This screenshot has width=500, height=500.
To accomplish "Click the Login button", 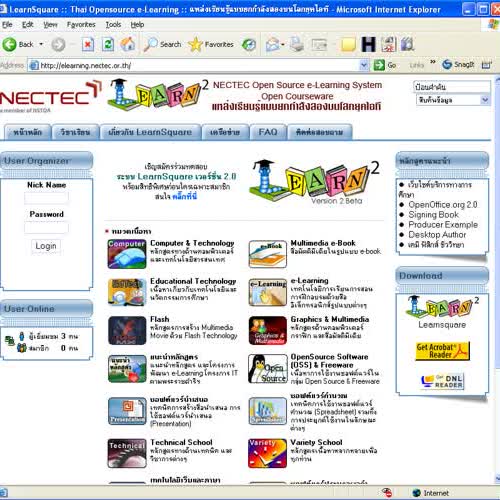I will coord(46,246).
